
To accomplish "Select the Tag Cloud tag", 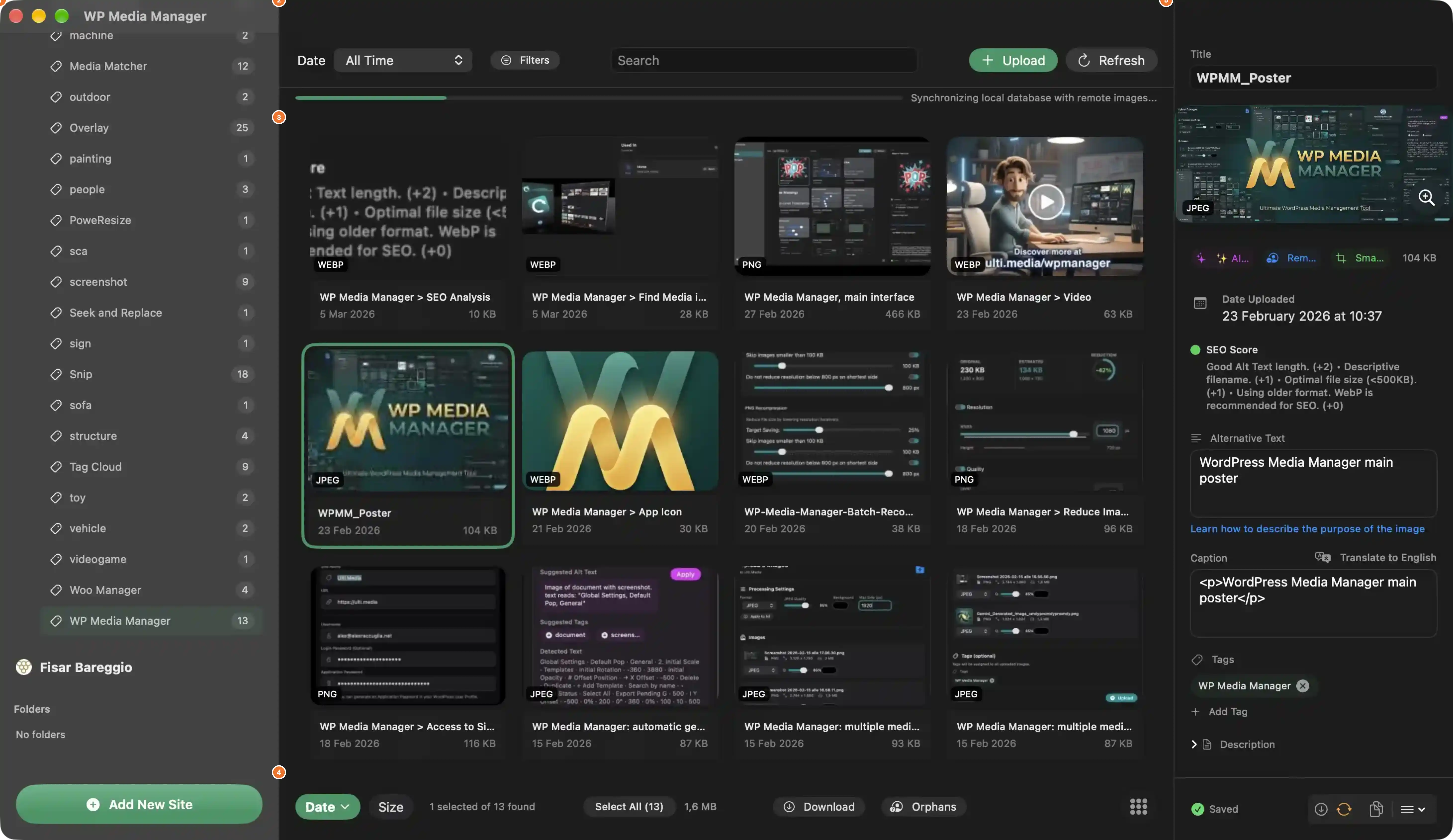I will (152, 466).
